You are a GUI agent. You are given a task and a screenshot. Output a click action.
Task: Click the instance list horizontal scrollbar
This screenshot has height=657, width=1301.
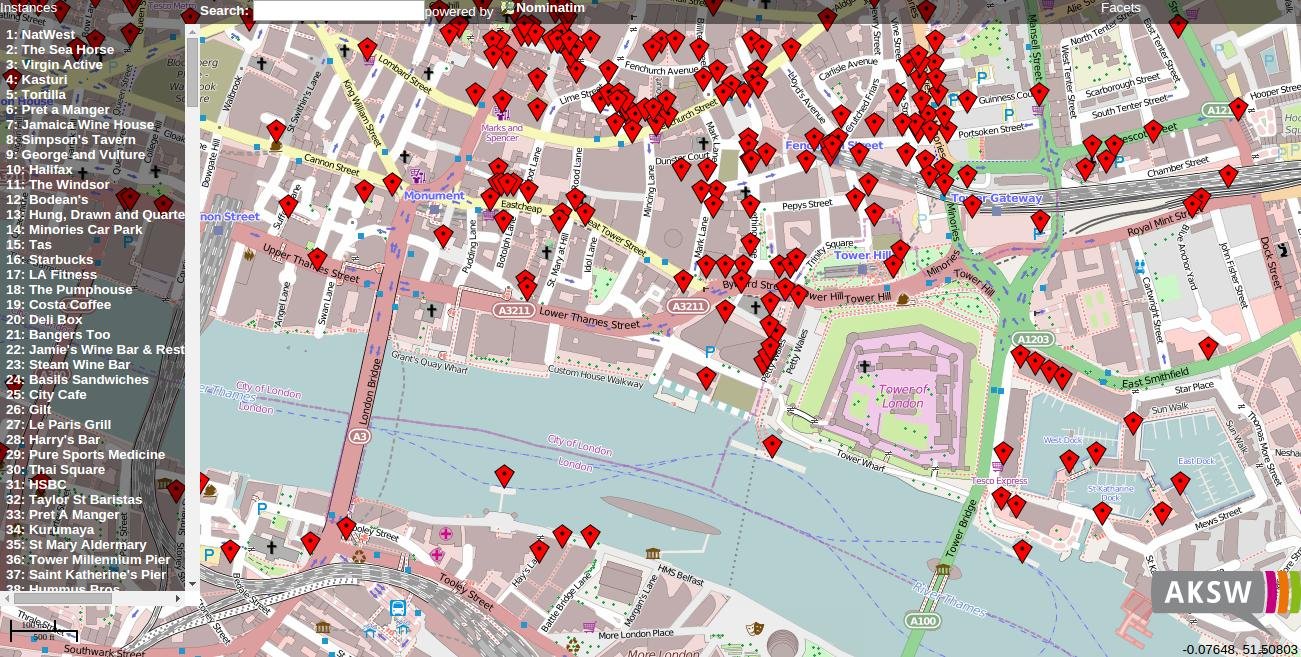[x=92, y=598]
